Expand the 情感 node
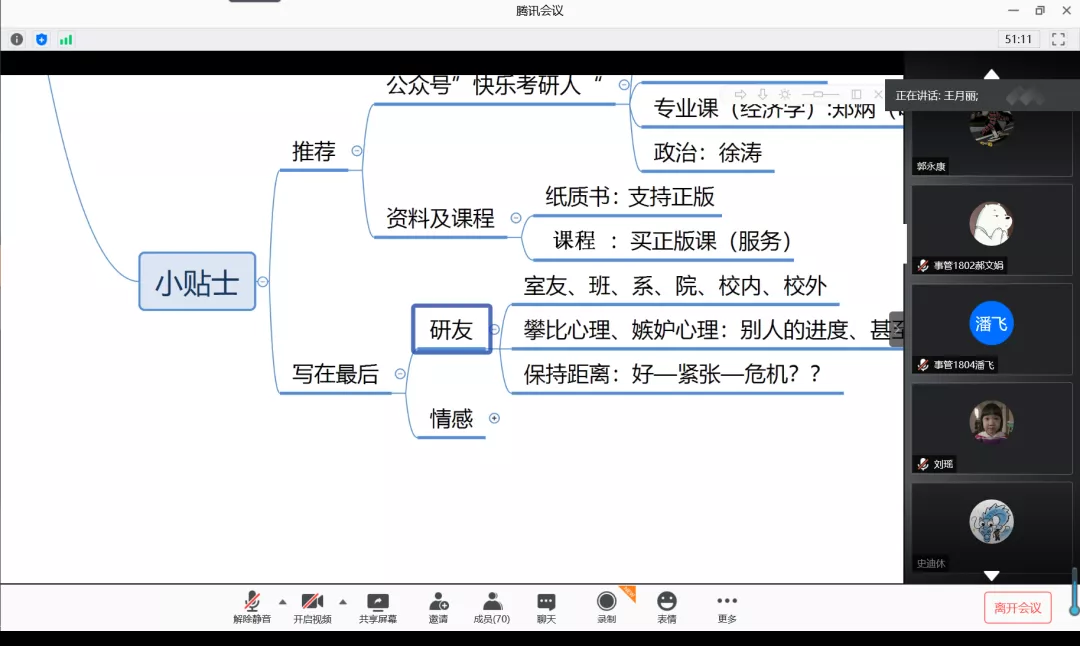The width and height of the screenshot is (1080, 646). [494, 418]
